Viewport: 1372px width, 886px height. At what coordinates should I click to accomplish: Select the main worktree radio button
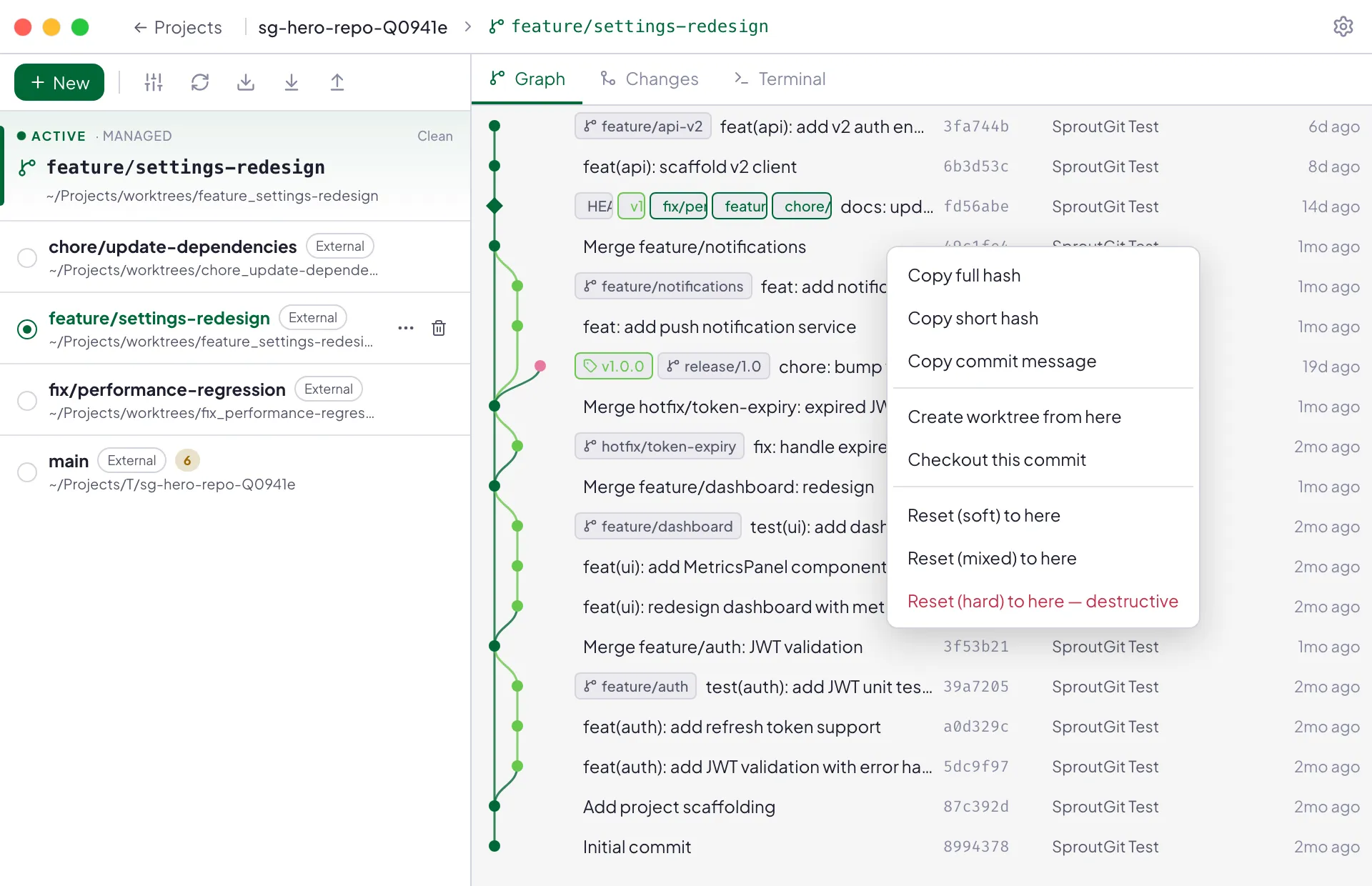tap(27, 472)
